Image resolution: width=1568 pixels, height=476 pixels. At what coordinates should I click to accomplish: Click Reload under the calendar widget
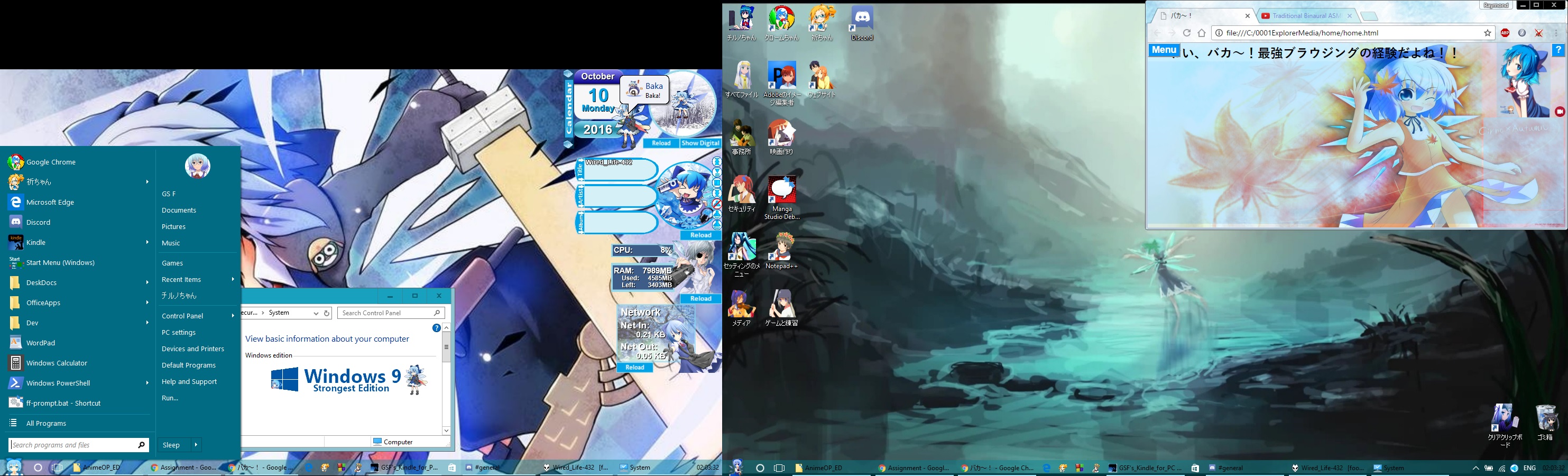[661, 143]
